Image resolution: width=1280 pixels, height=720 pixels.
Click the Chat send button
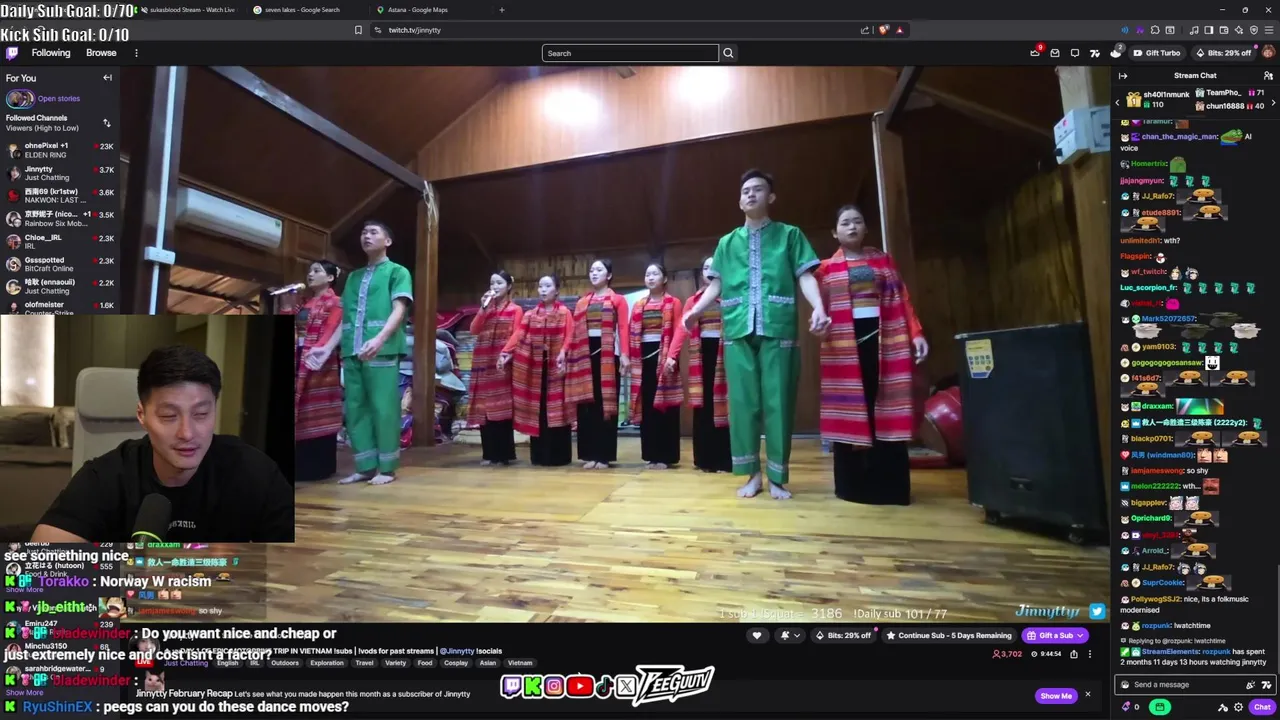tap(1262, 707)
